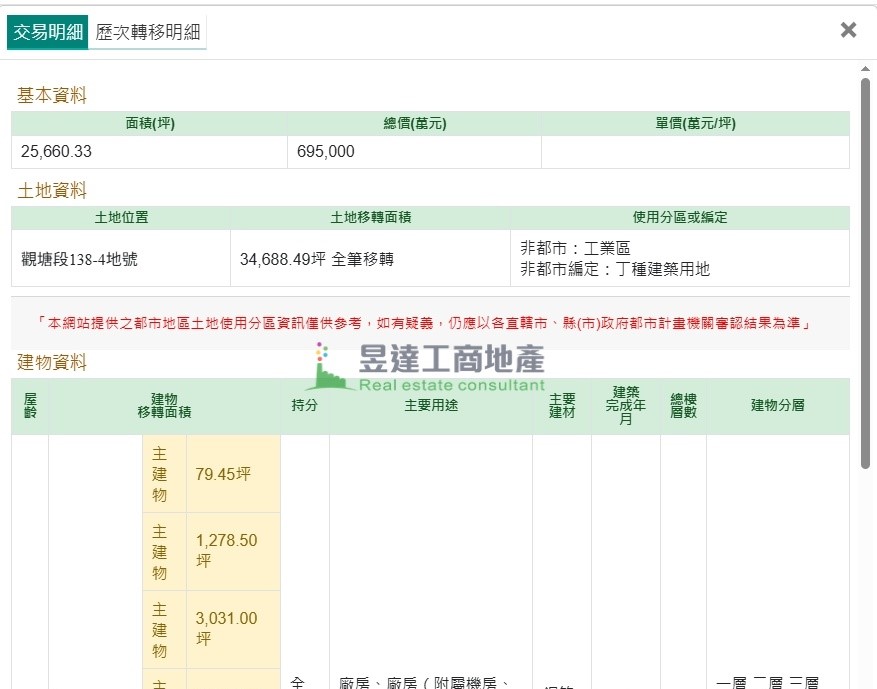The width and height of the screenshot is (877, 689).
Task: Click the 觀塘段138-4地號 land location cell
Action: point(120,259)
